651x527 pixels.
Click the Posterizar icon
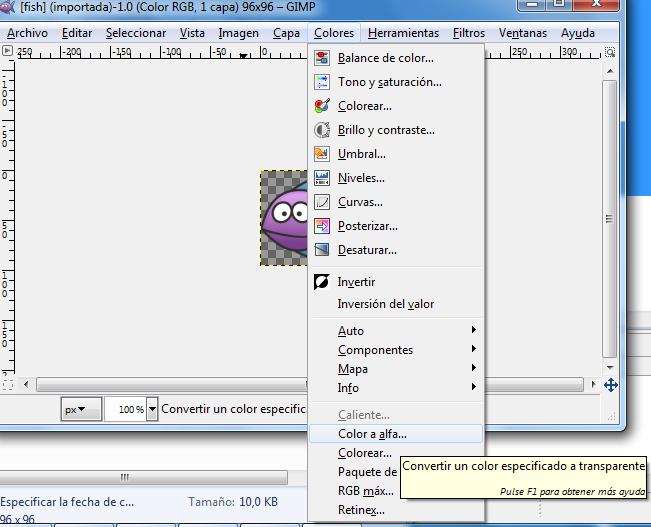point(322,226)
